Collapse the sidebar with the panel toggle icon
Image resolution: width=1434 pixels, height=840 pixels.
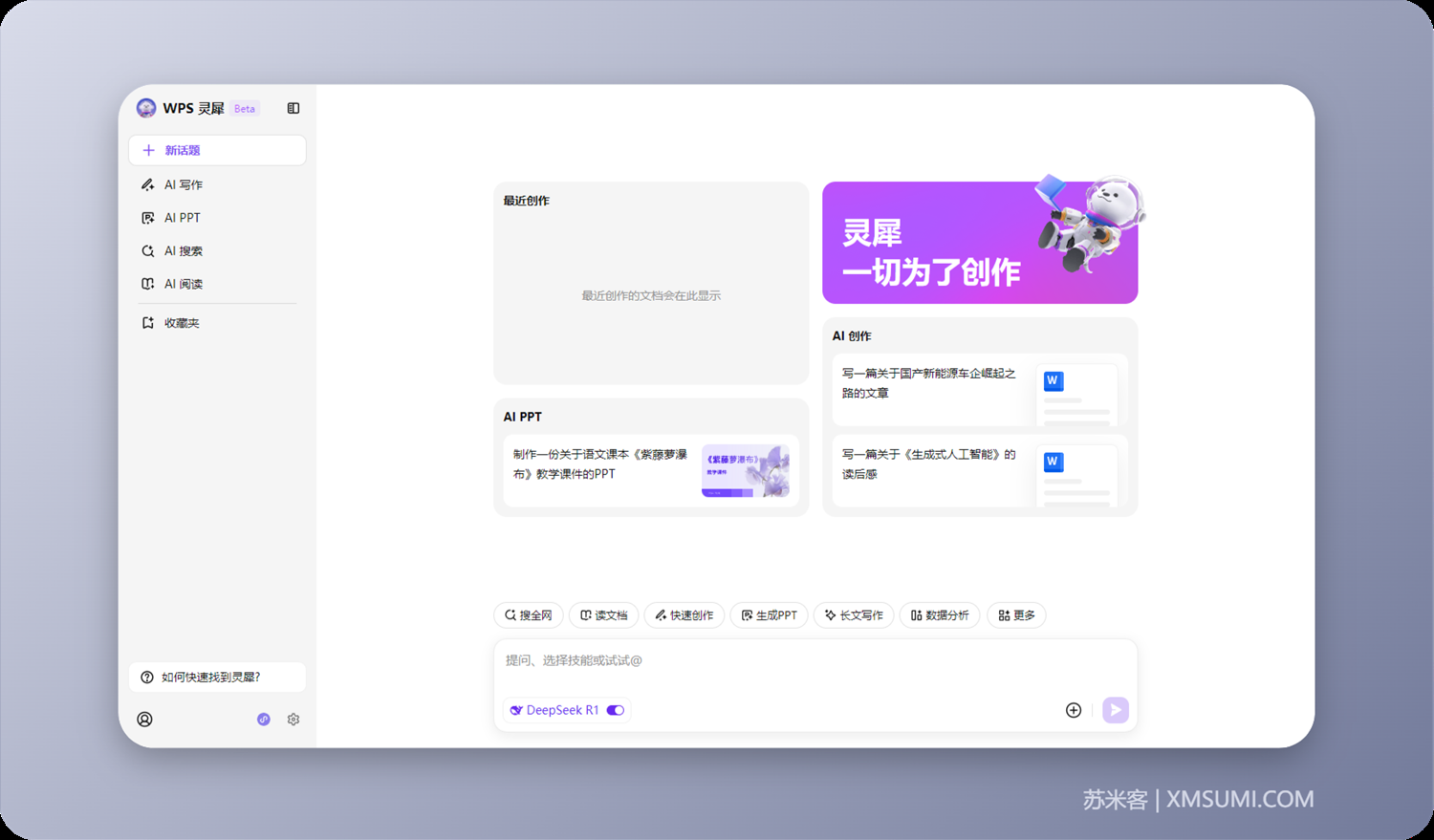click(293, 108)
